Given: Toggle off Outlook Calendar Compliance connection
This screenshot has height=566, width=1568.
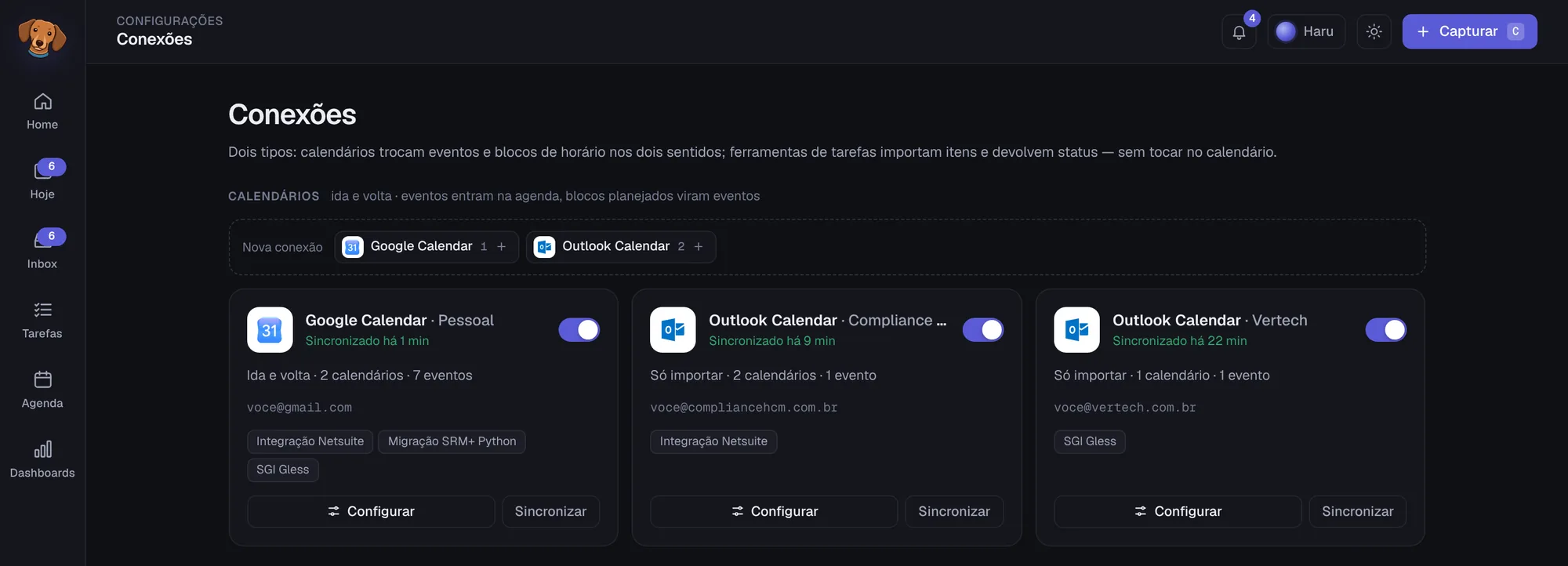Looking at the screenshot, I should pos(983,330).
